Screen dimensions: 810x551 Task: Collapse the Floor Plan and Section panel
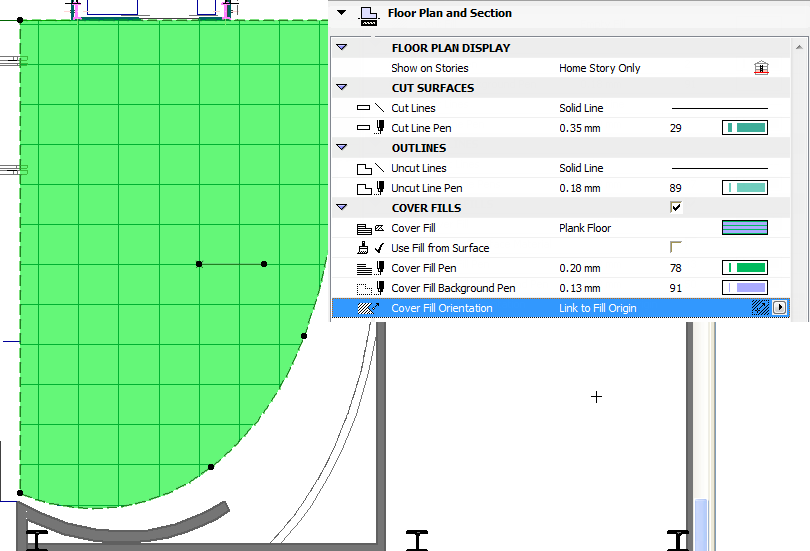343,13
